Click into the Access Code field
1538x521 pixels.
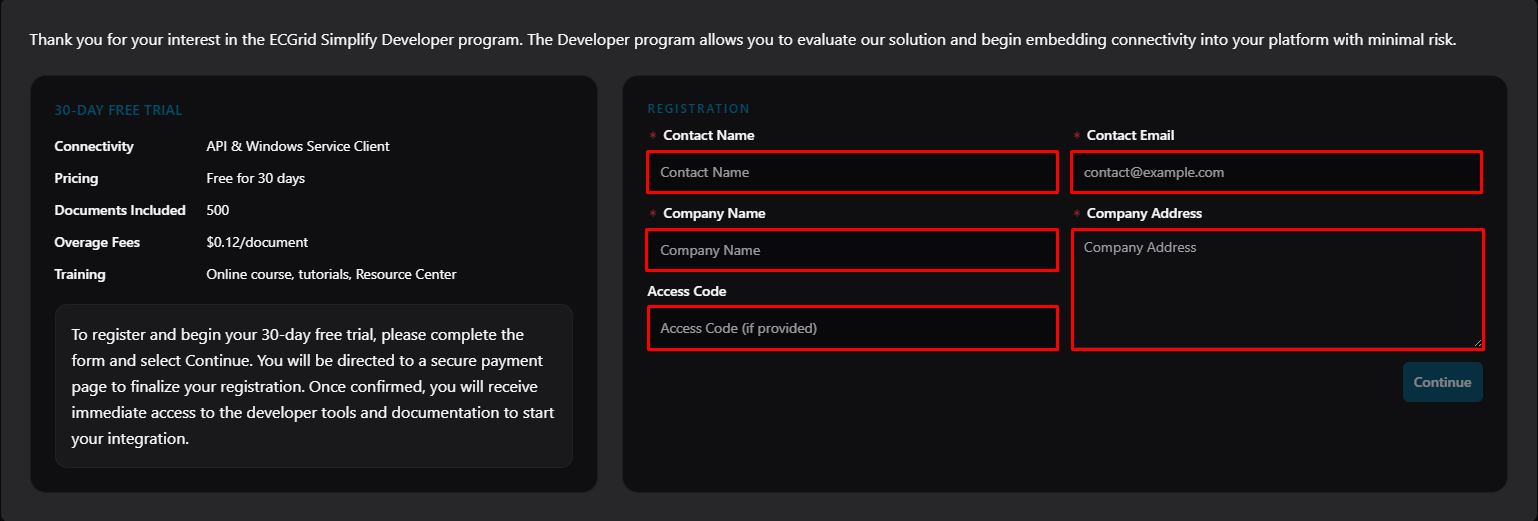852,328
